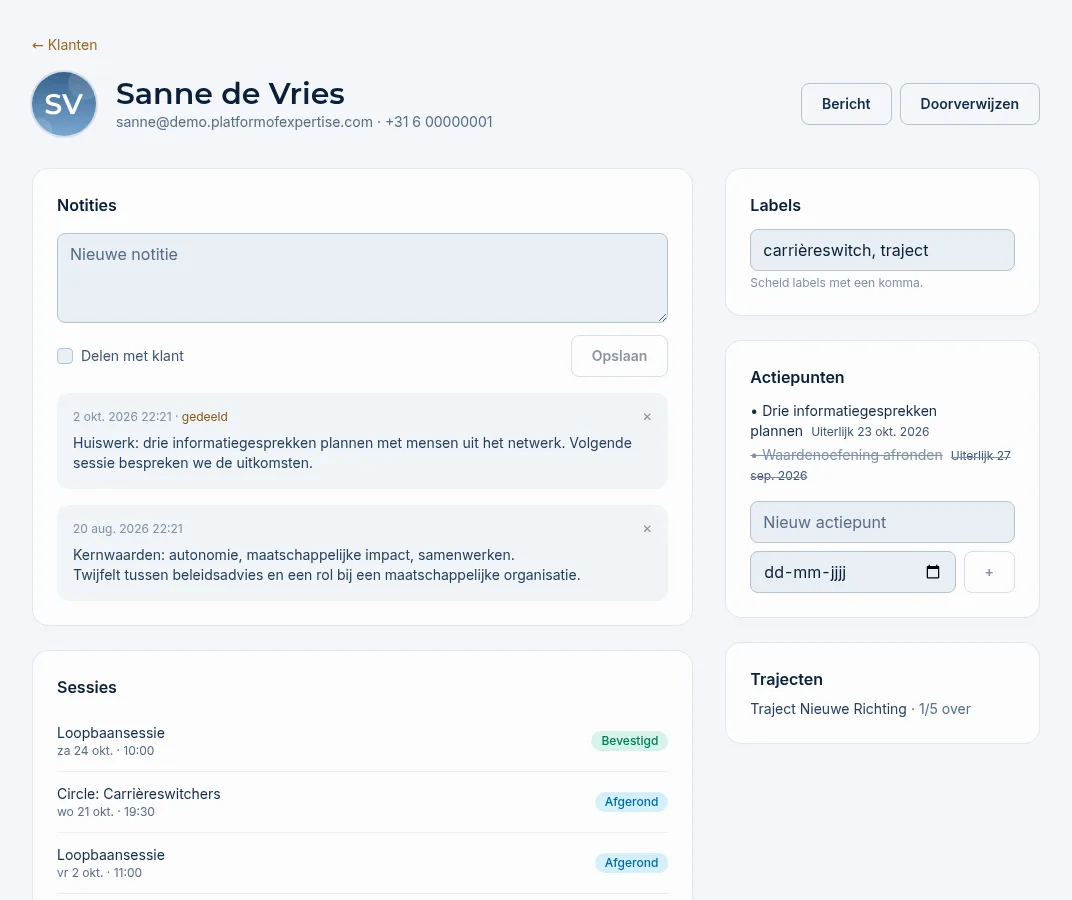Screen dimensions: 1072x900
Task: Click the Doorverwijzen button
Action: pyautogui.click(x=969, y=104)
